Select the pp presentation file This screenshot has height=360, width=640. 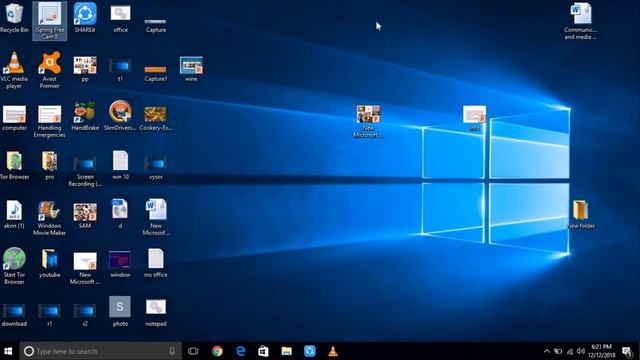[x=85, y=69]
